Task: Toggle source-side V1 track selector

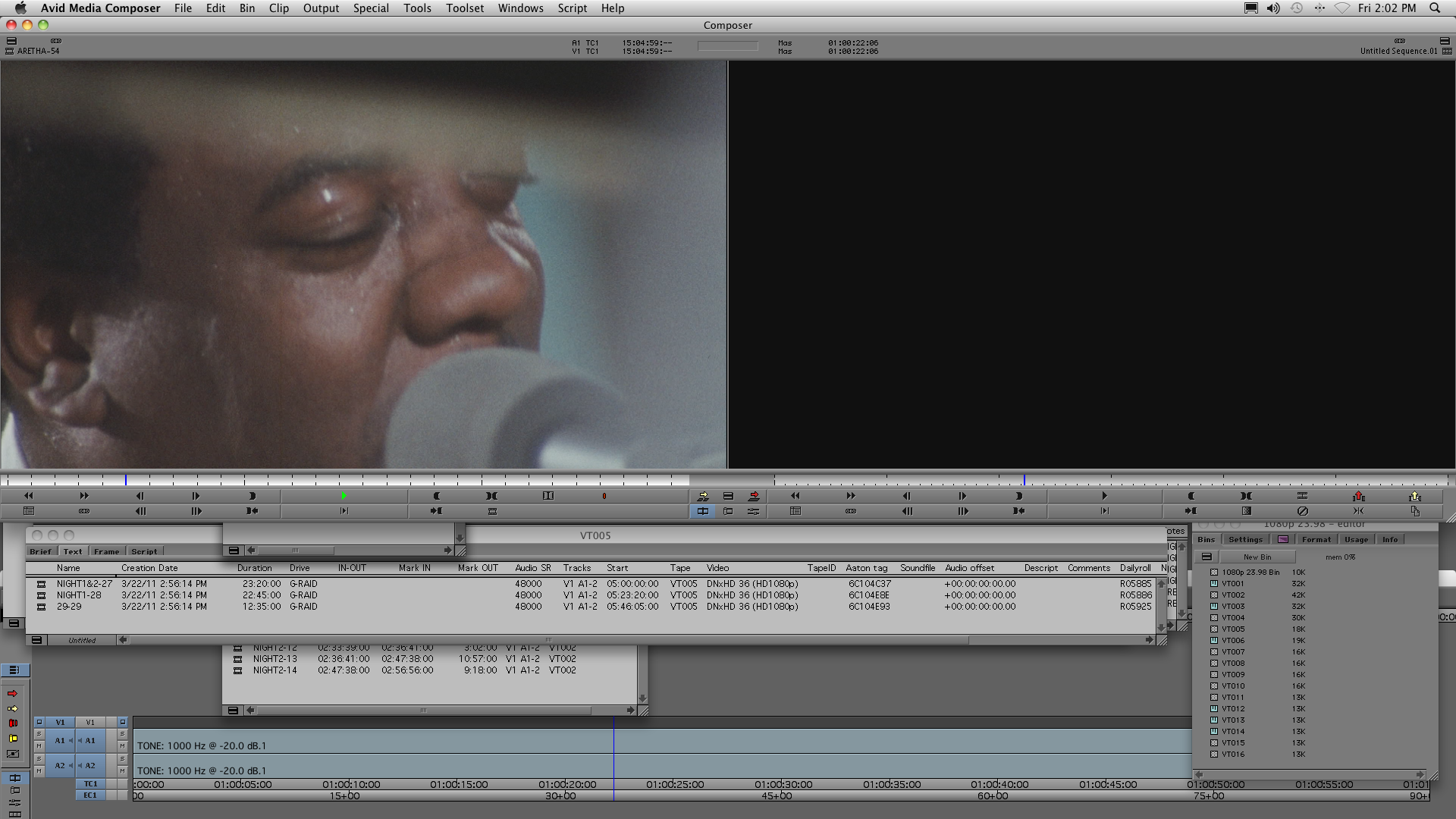Action: tap(60, 722)
